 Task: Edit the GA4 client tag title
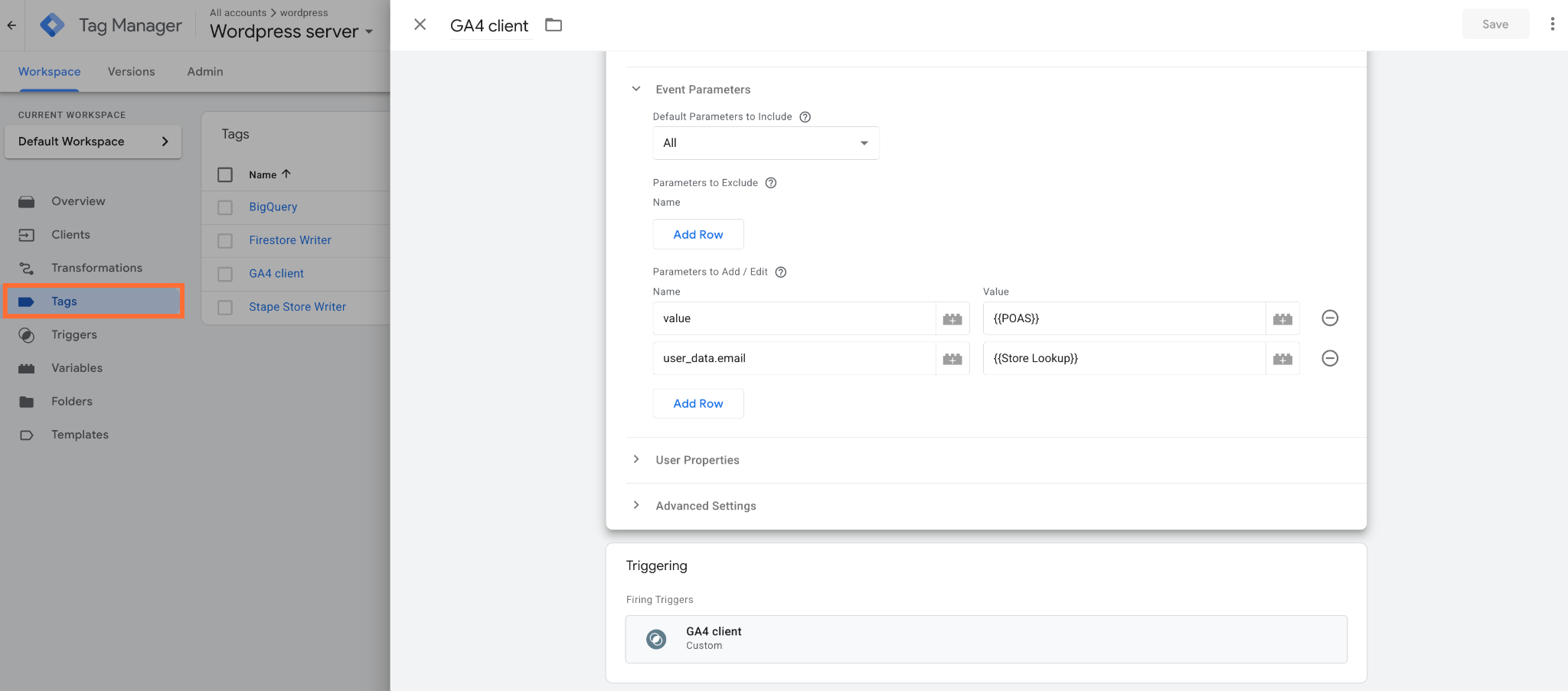[x=489, y=25]
